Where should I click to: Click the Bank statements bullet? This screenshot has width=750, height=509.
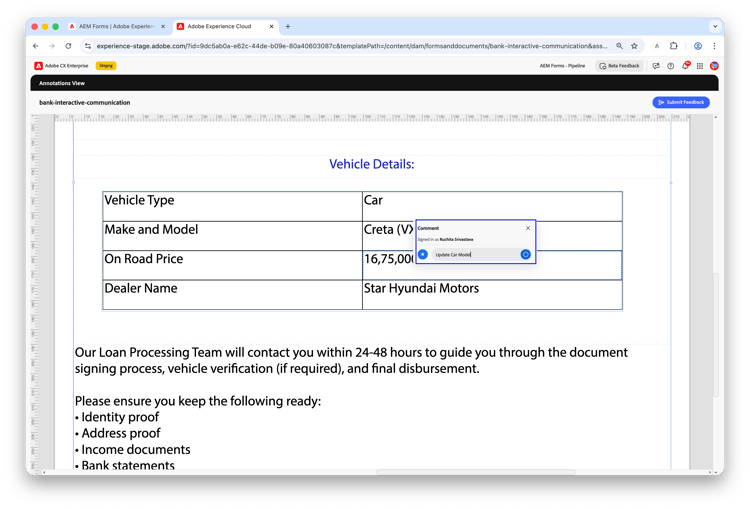pos(125,465)
